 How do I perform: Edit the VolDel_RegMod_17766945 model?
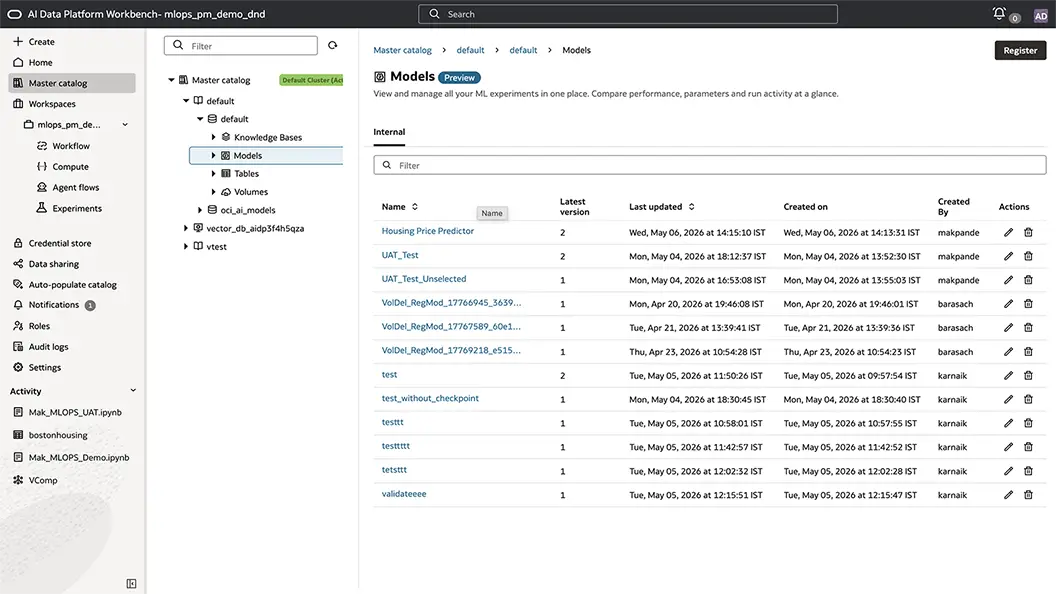click(1008, 304)
